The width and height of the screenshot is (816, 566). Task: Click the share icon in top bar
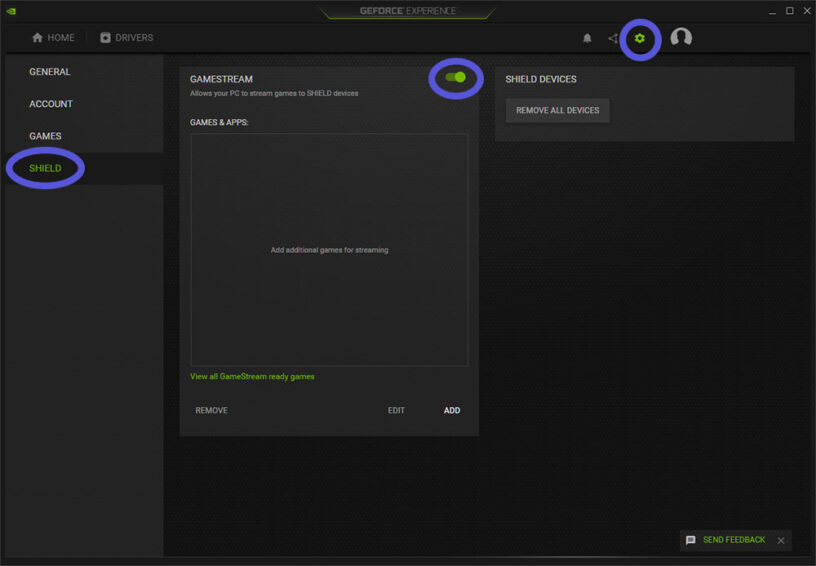click(613, 38)
